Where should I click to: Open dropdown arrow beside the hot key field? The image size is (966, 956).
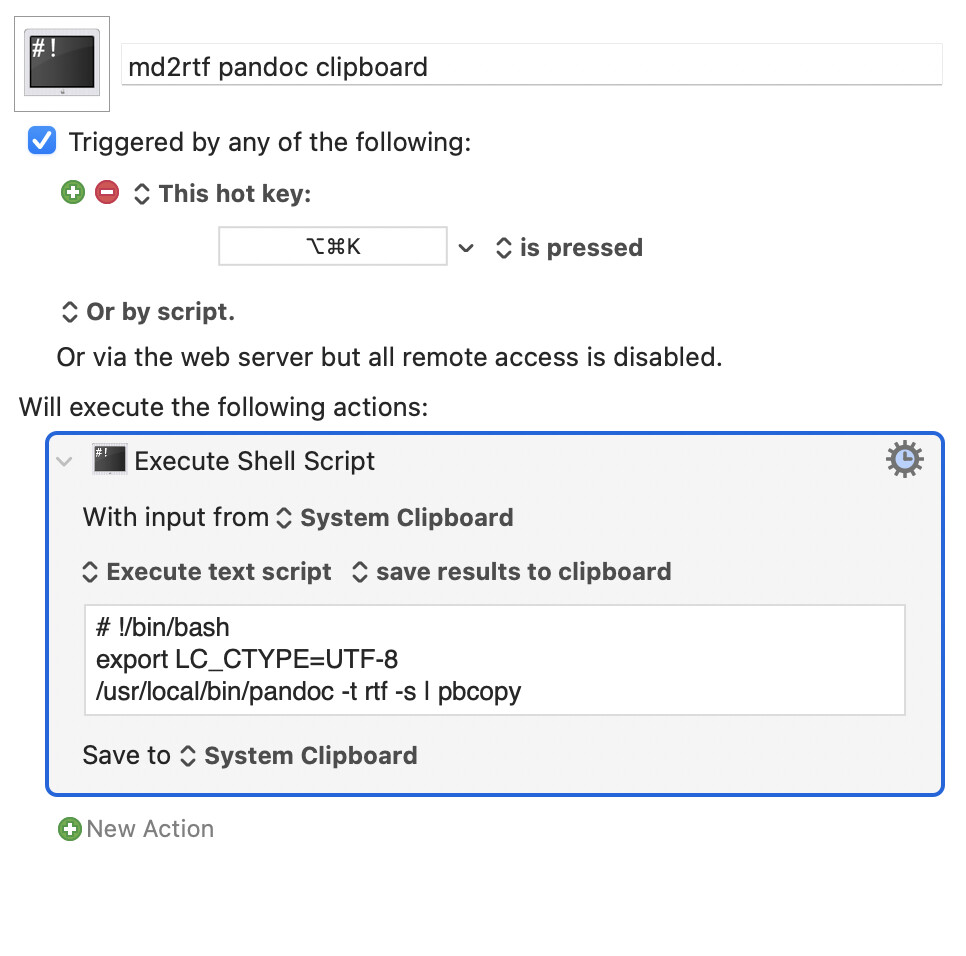[x=466, y=248]
